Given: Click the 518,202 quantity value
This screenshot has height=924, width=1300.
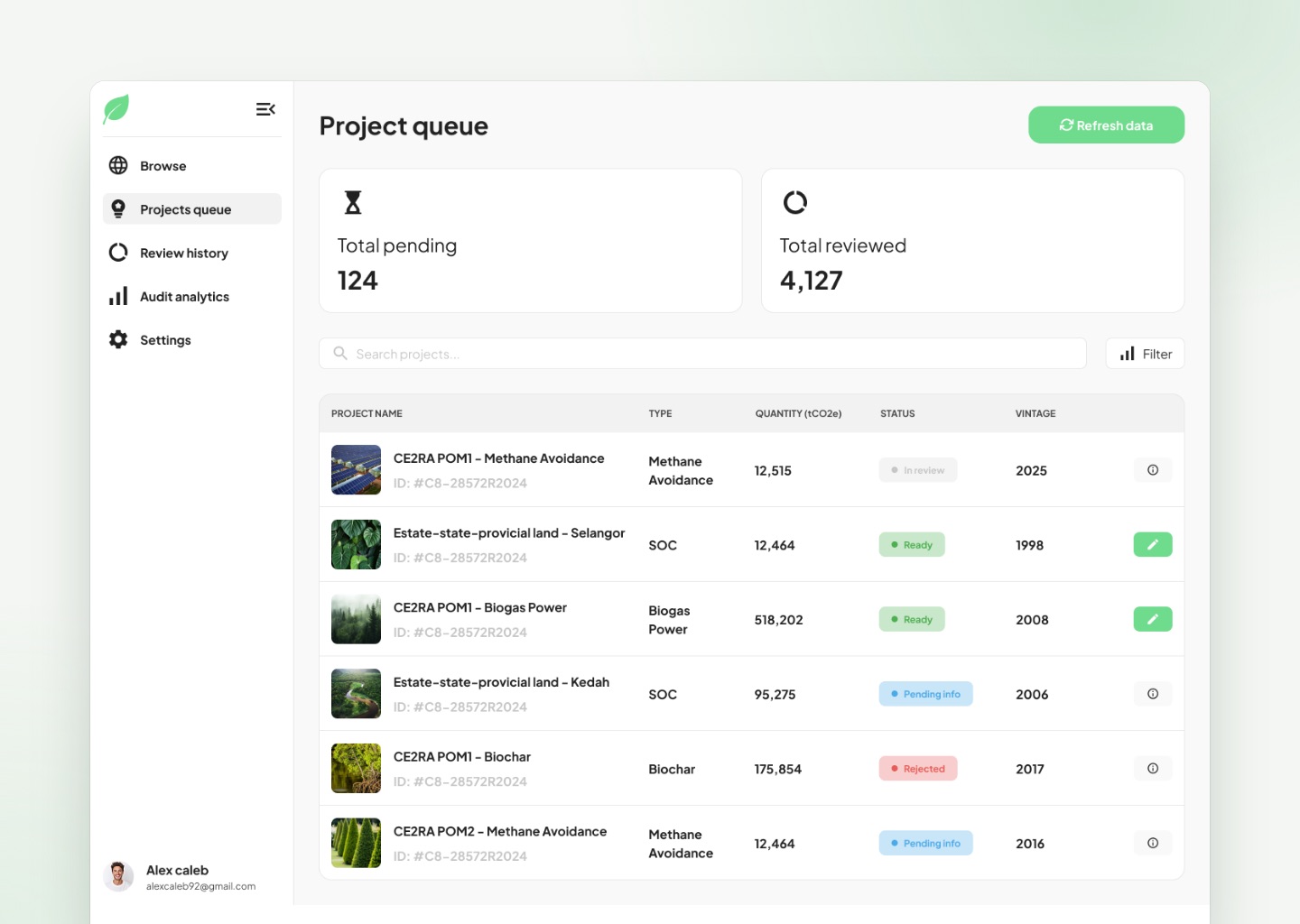Looking at the screenshot, I should point(778,620).
